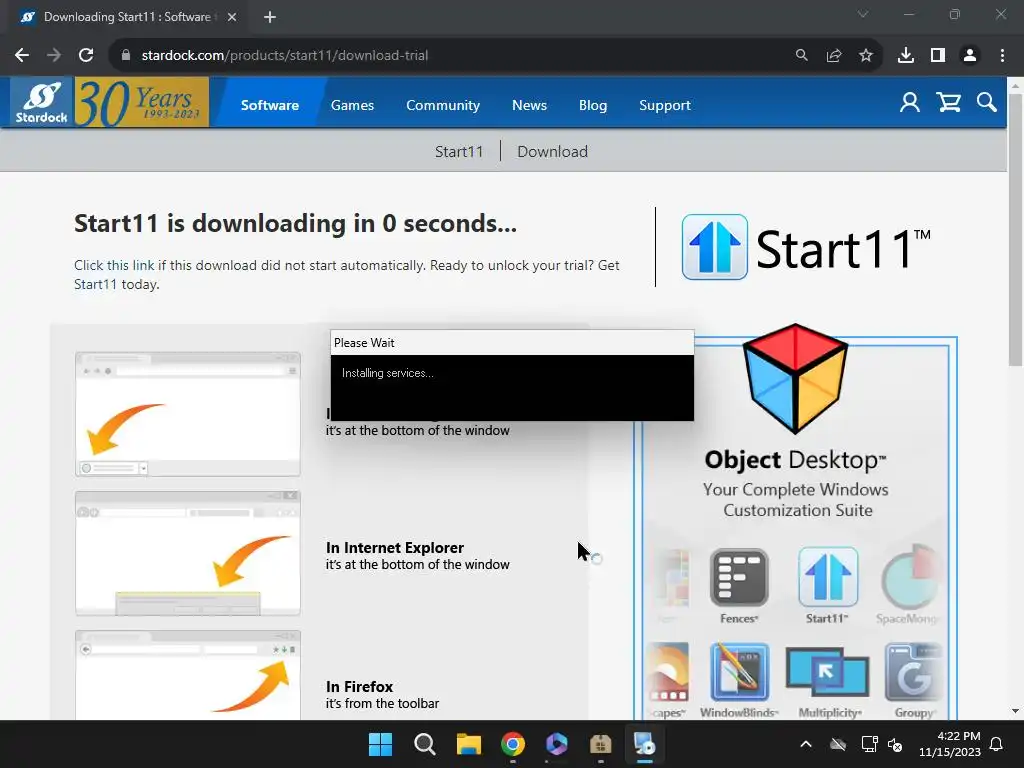Go to the News section
This screenshot has width=1024, height=768.
pyautogui.click(x=529, y=105)
